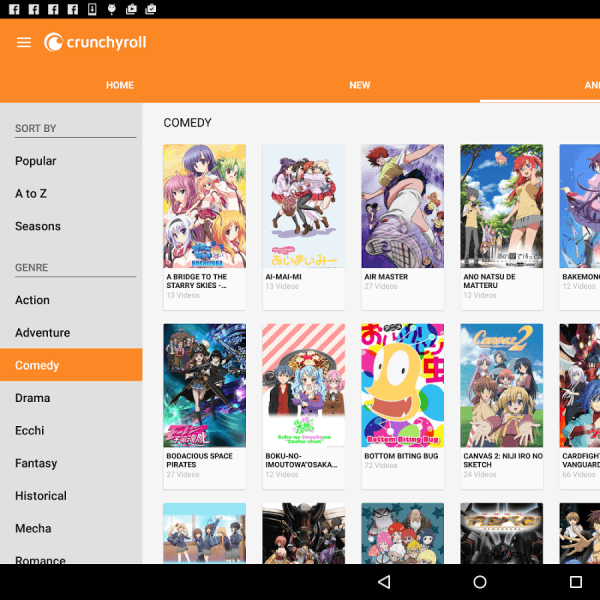Open the Cardfight Vanguard poster

tap(580, 385)
